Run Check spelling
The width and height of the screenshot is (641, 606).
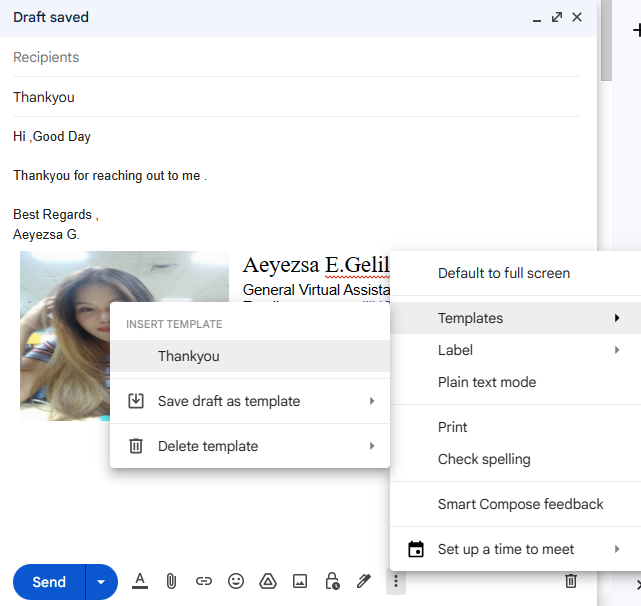coord(515,459)
